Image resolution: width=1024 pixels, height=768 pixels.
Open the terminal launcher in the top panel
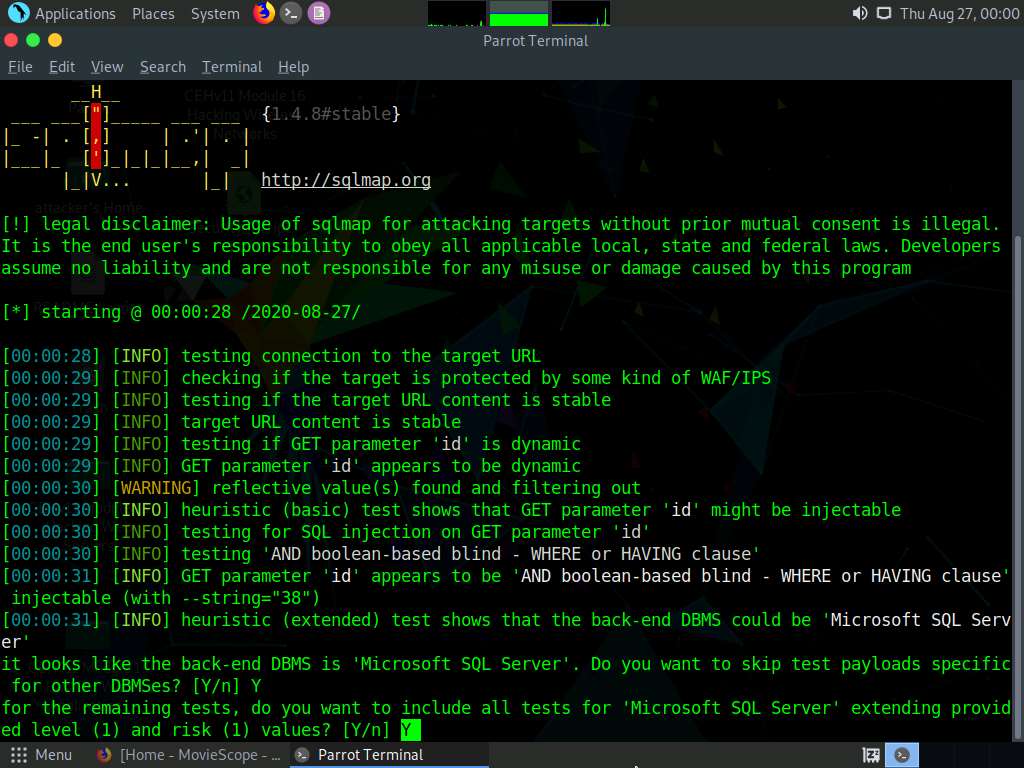tap(291, 13)
